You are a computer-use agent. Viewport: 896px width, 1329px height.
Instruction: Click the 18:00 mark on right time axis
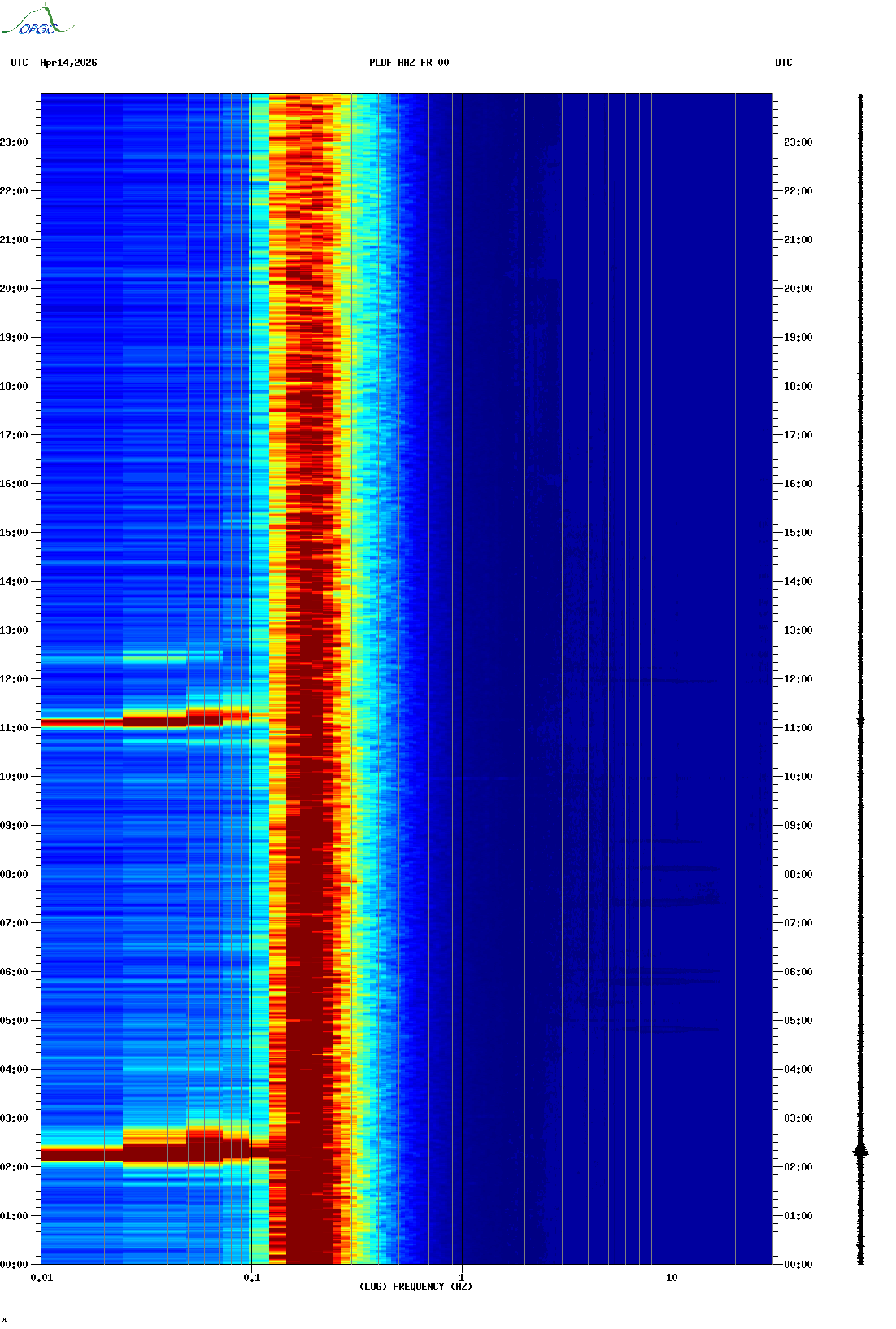click(798, 386)
